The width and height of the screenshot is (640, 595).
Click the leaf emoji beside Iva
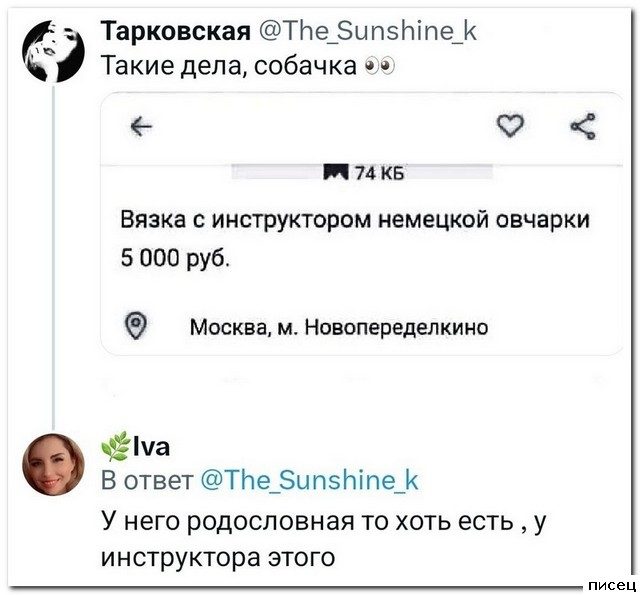[116, 446]
